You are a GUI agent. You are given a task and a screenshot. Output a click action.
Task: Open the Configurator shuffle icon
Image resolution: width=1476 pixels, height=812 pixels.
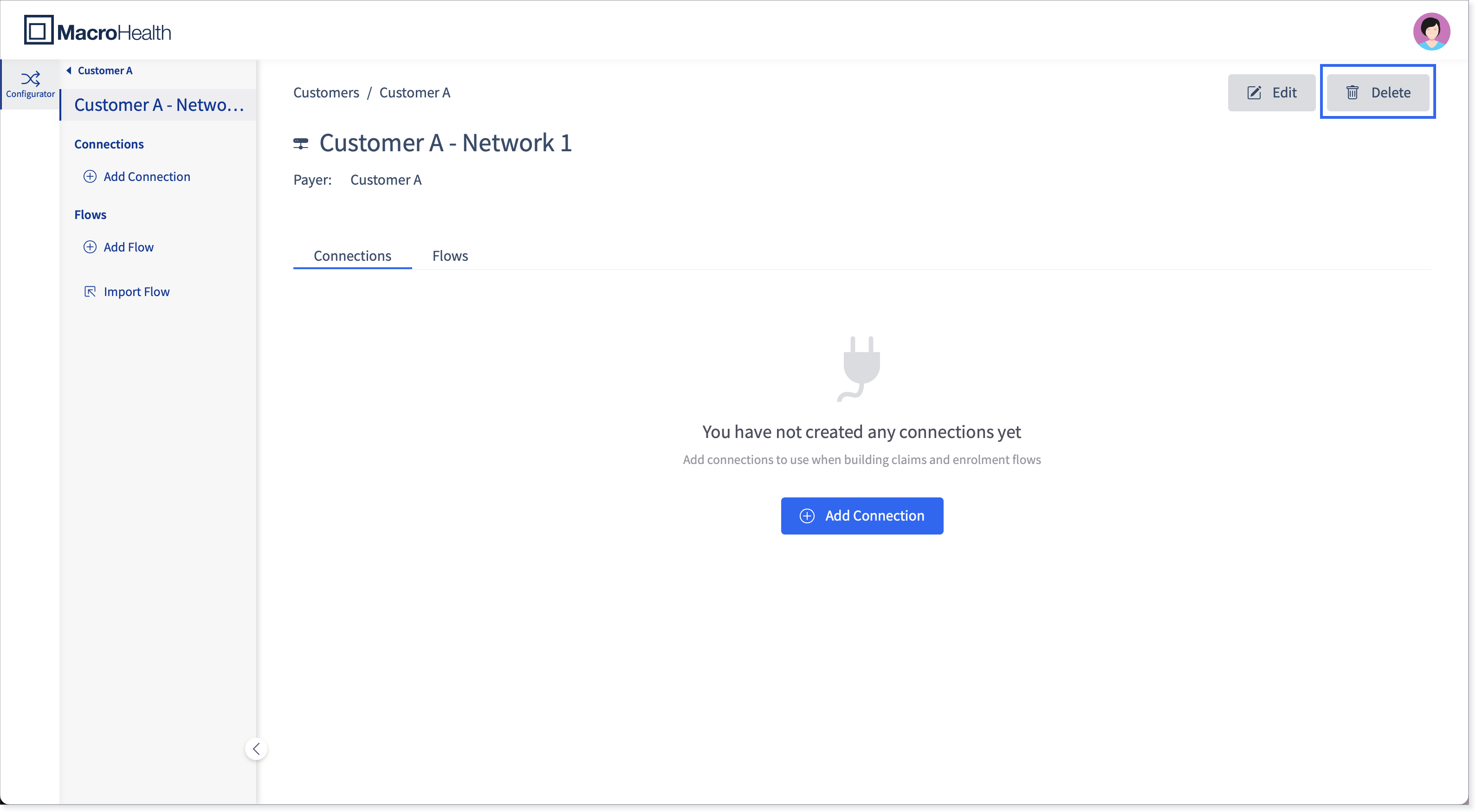(30, 78)
